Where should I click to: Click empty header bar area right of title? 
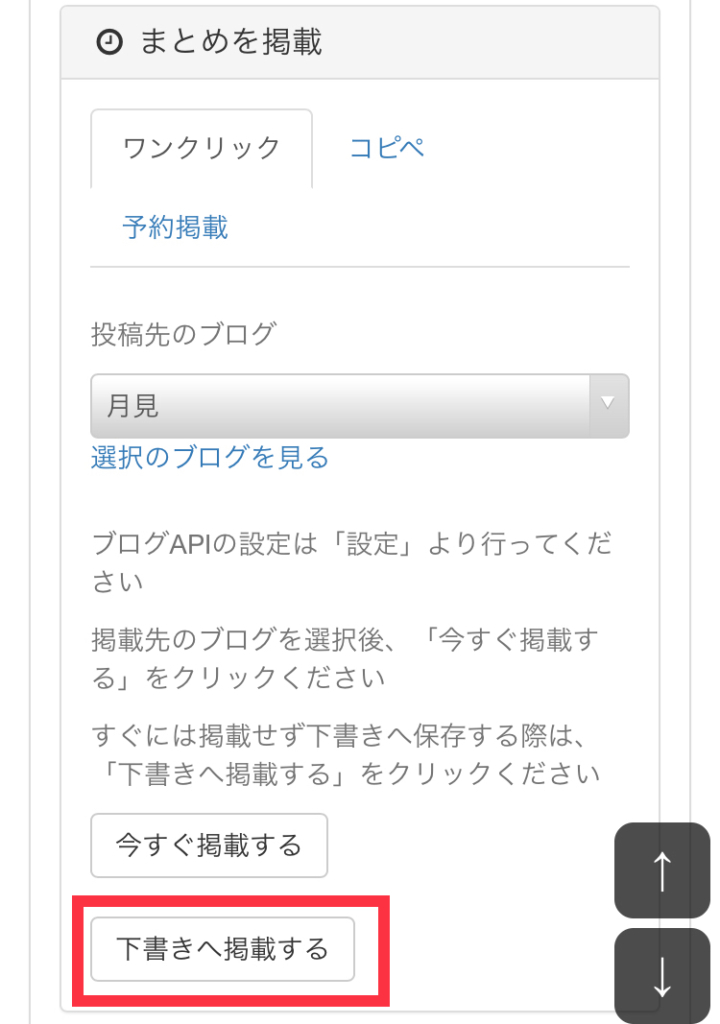pyautogui.click(x=490, y=42)
